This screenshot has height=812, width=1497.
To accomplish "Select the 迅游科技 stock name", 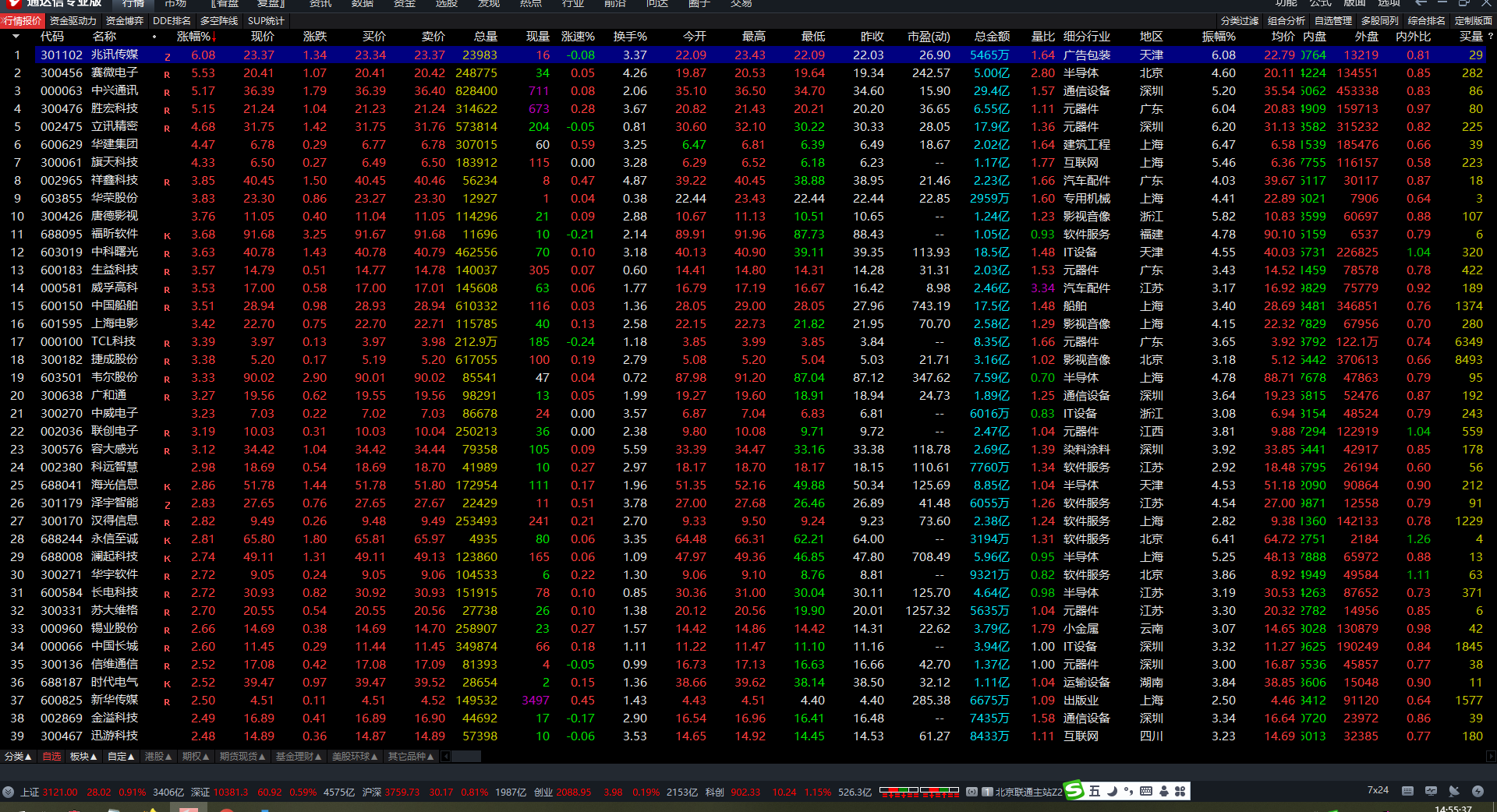I will (x=115, y=736).
